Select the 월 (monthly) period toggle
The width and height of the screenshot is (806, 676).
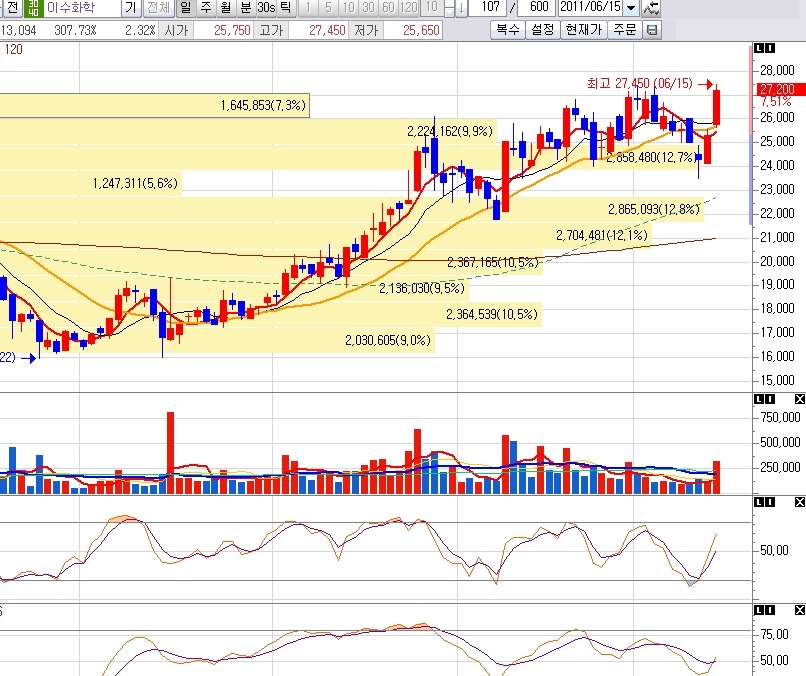pyautogui.click(x=226, y=8)
